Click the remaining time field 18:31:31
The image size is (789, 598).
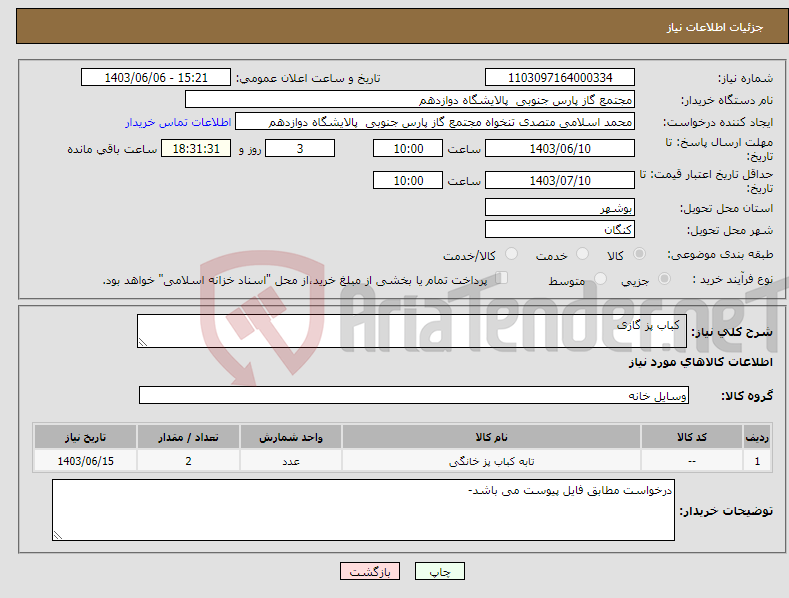196,148
